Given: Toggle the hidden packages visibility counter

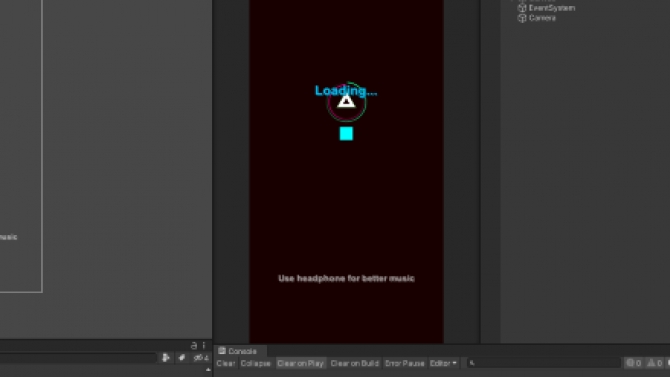Looking at the screenshot, I should click(x=201, y=358).
